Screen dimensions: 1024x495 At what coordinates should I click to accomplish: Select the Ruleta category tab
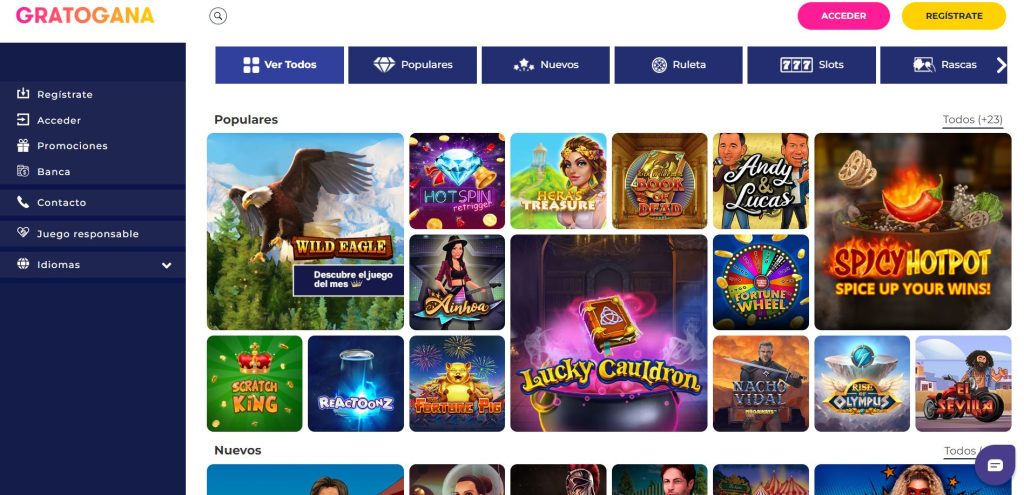point(679,65)
